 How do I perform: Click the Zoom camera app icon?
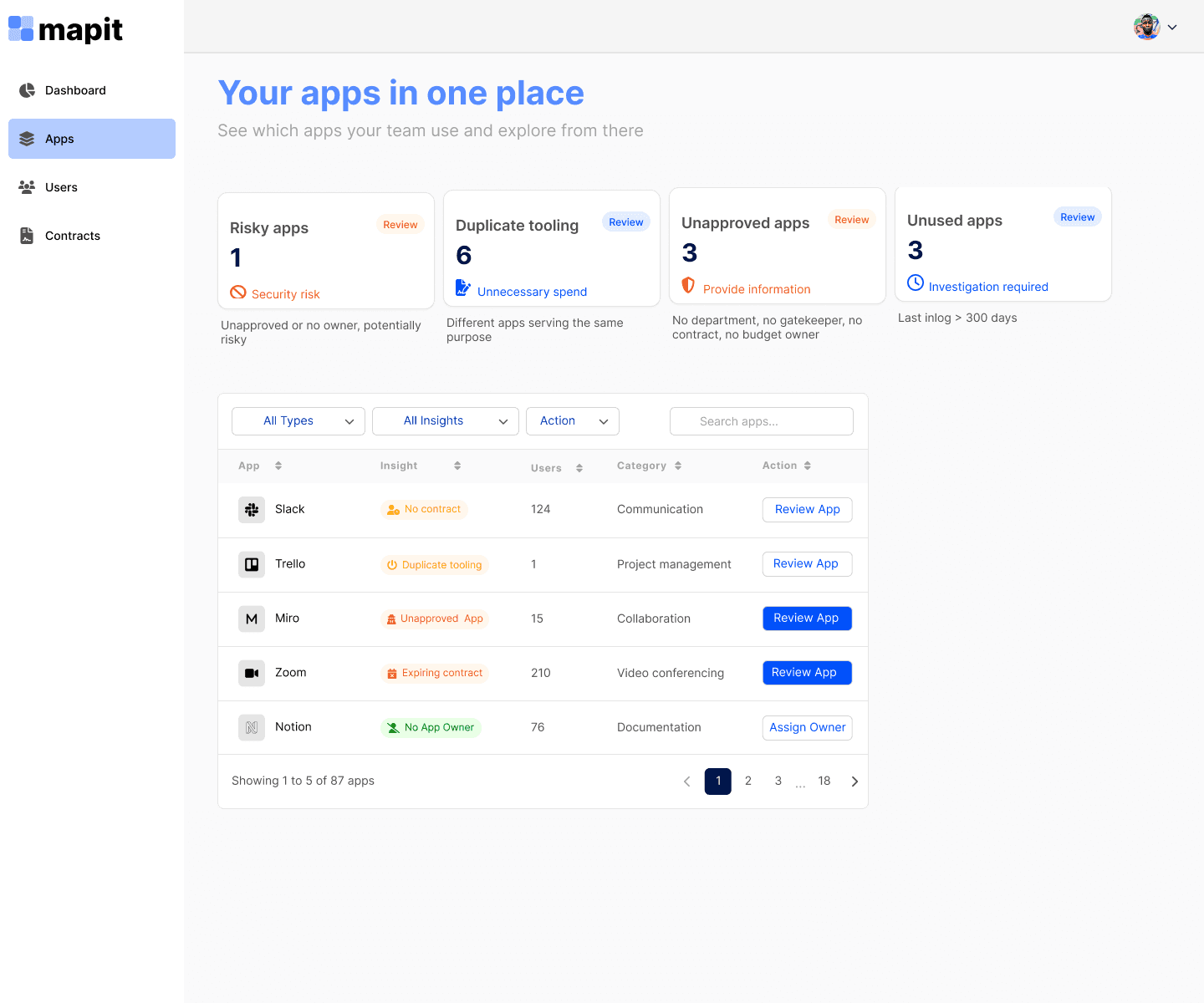pos(252,673)
